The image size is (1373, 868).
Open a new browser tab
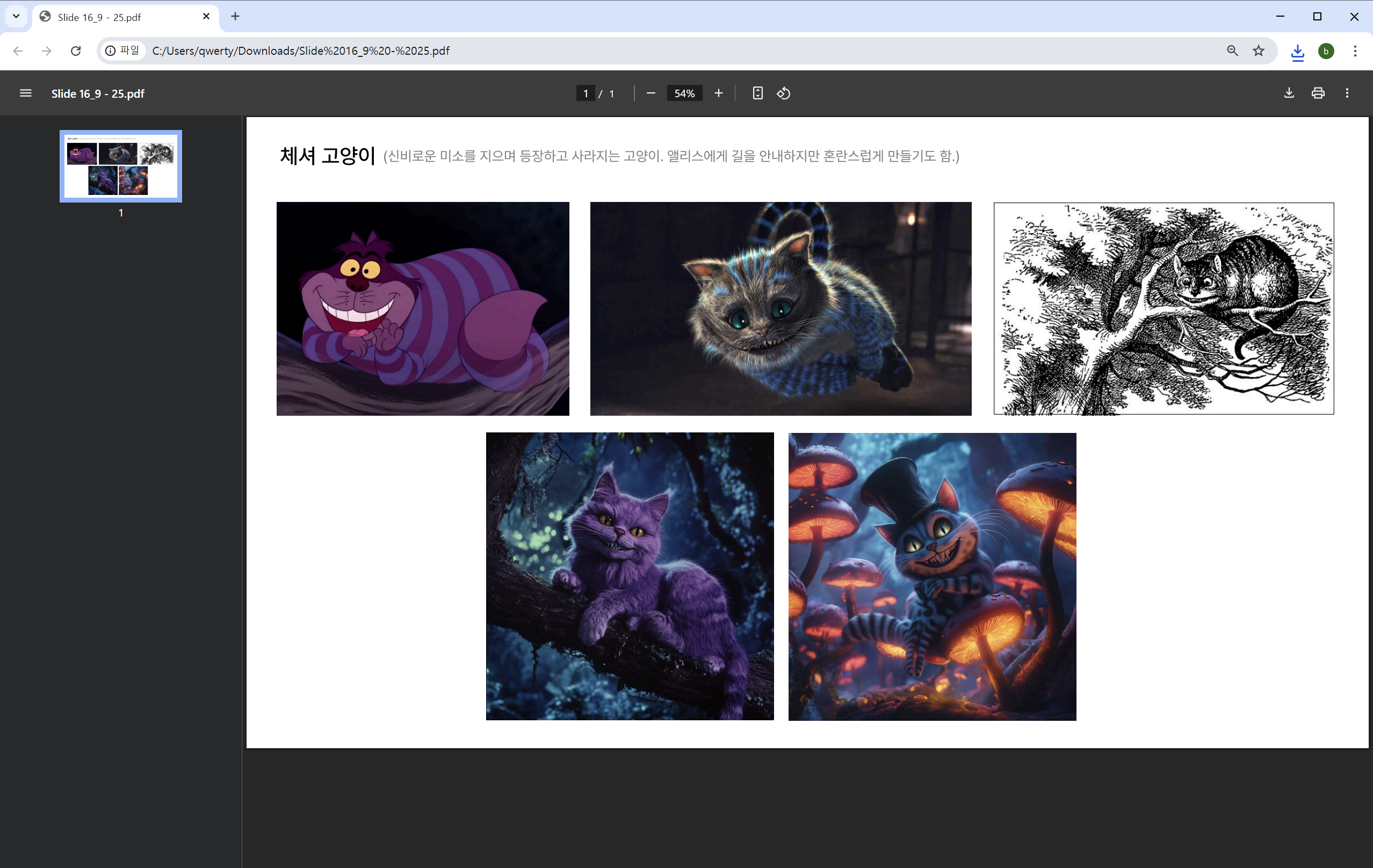[235, 16]
